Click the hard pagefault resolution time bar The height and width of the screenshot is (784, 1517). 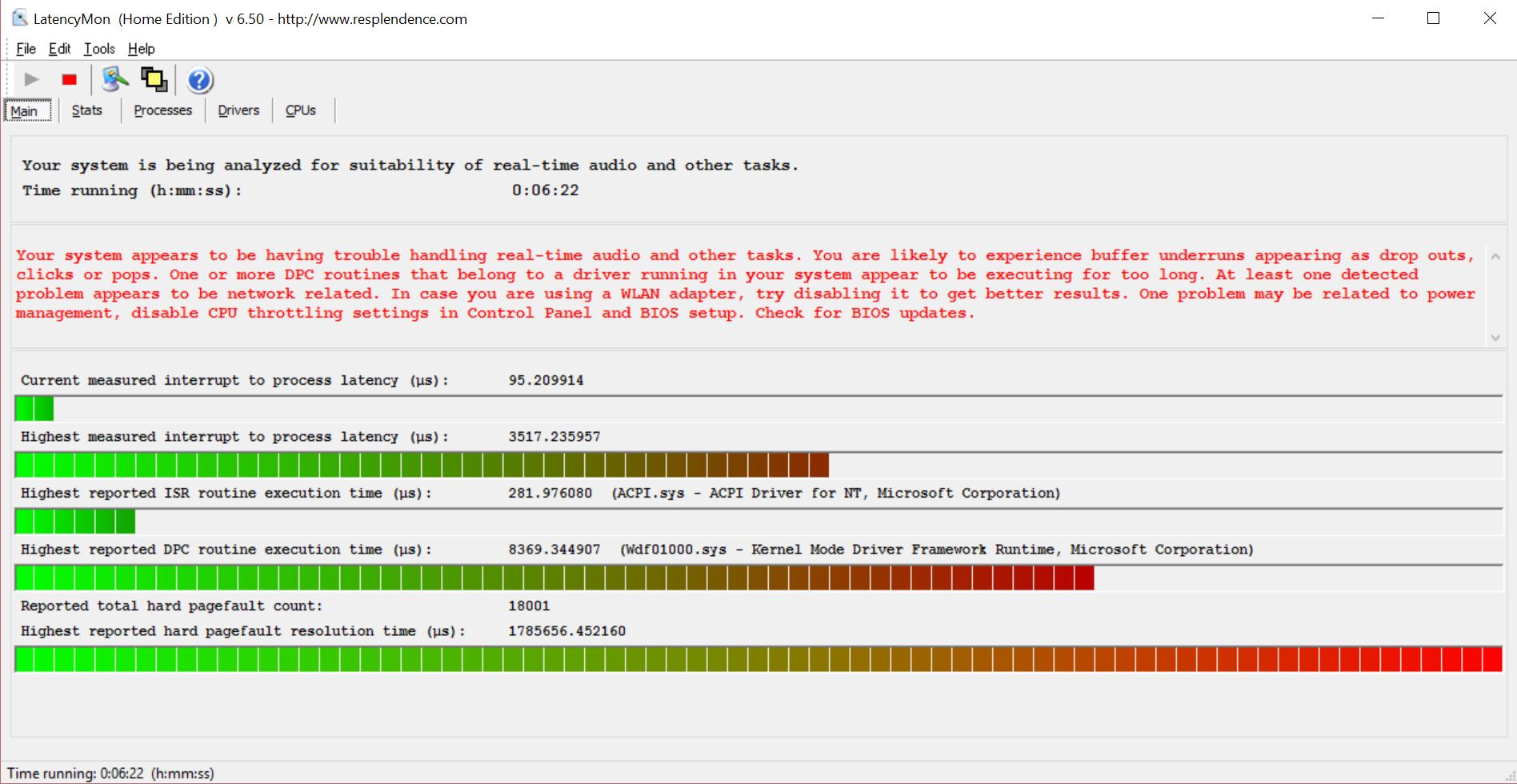tap(758, 659)
